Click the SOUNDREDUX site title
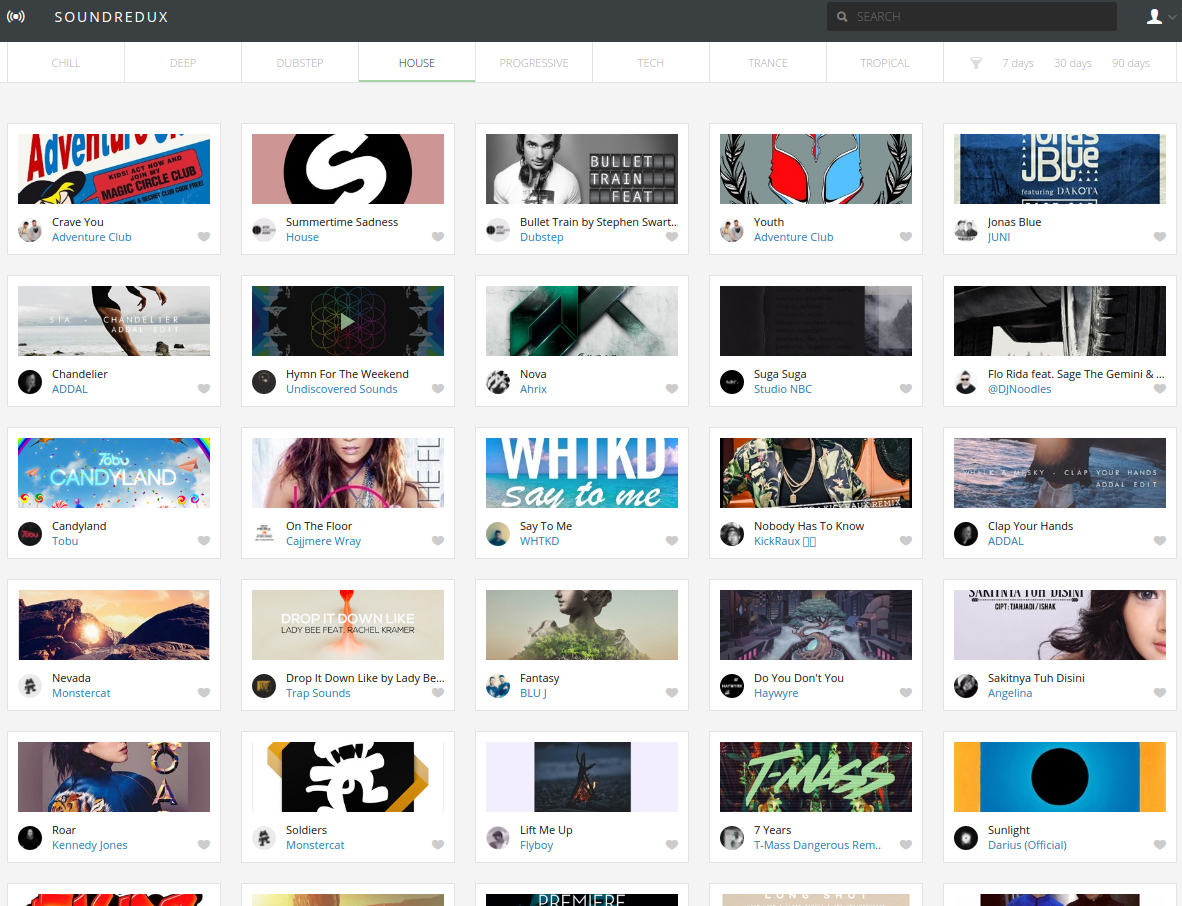1182x906 pixels. coord(112,17)
